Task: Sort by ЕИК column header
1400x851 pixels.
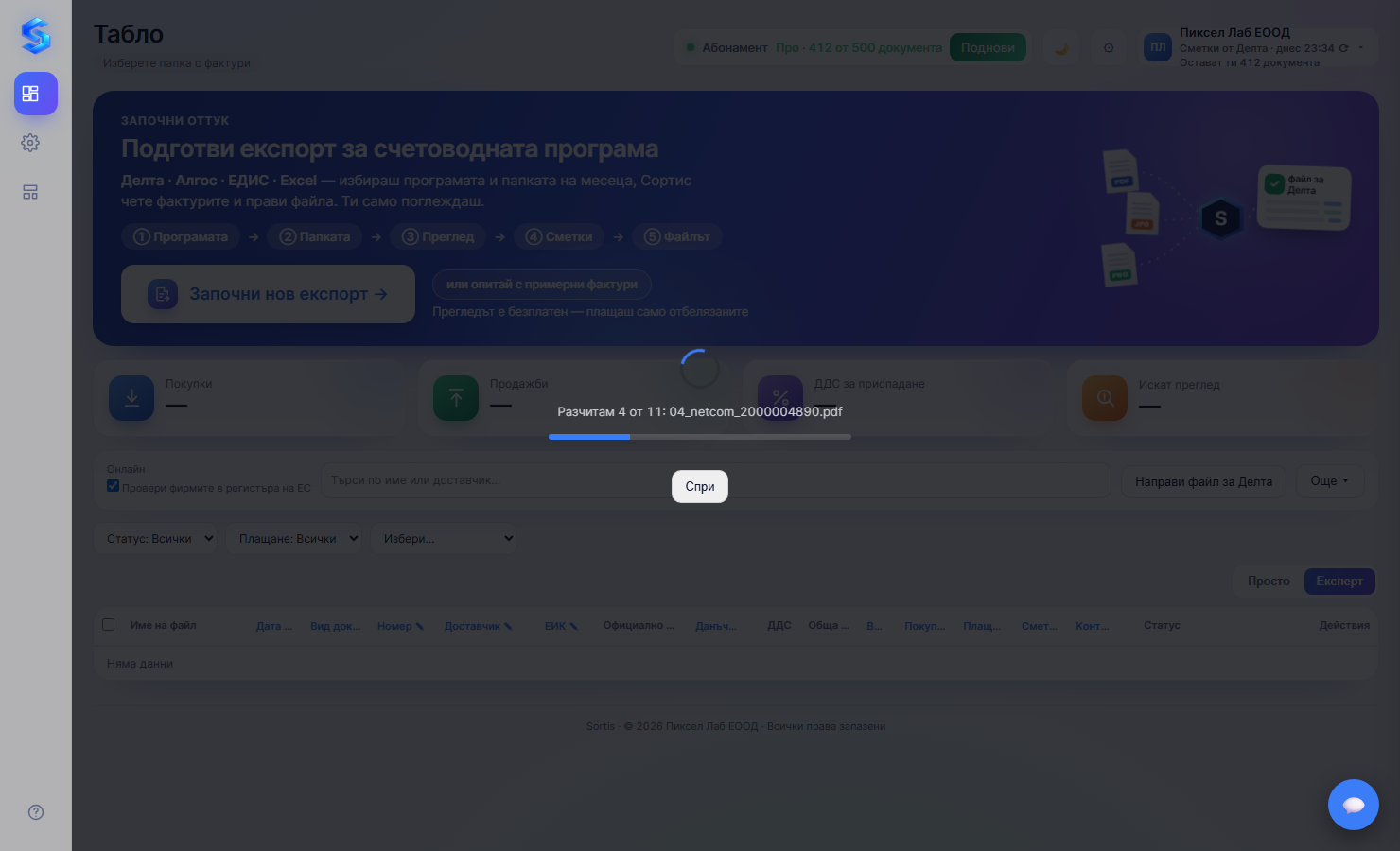Action: tap(561, 626)
